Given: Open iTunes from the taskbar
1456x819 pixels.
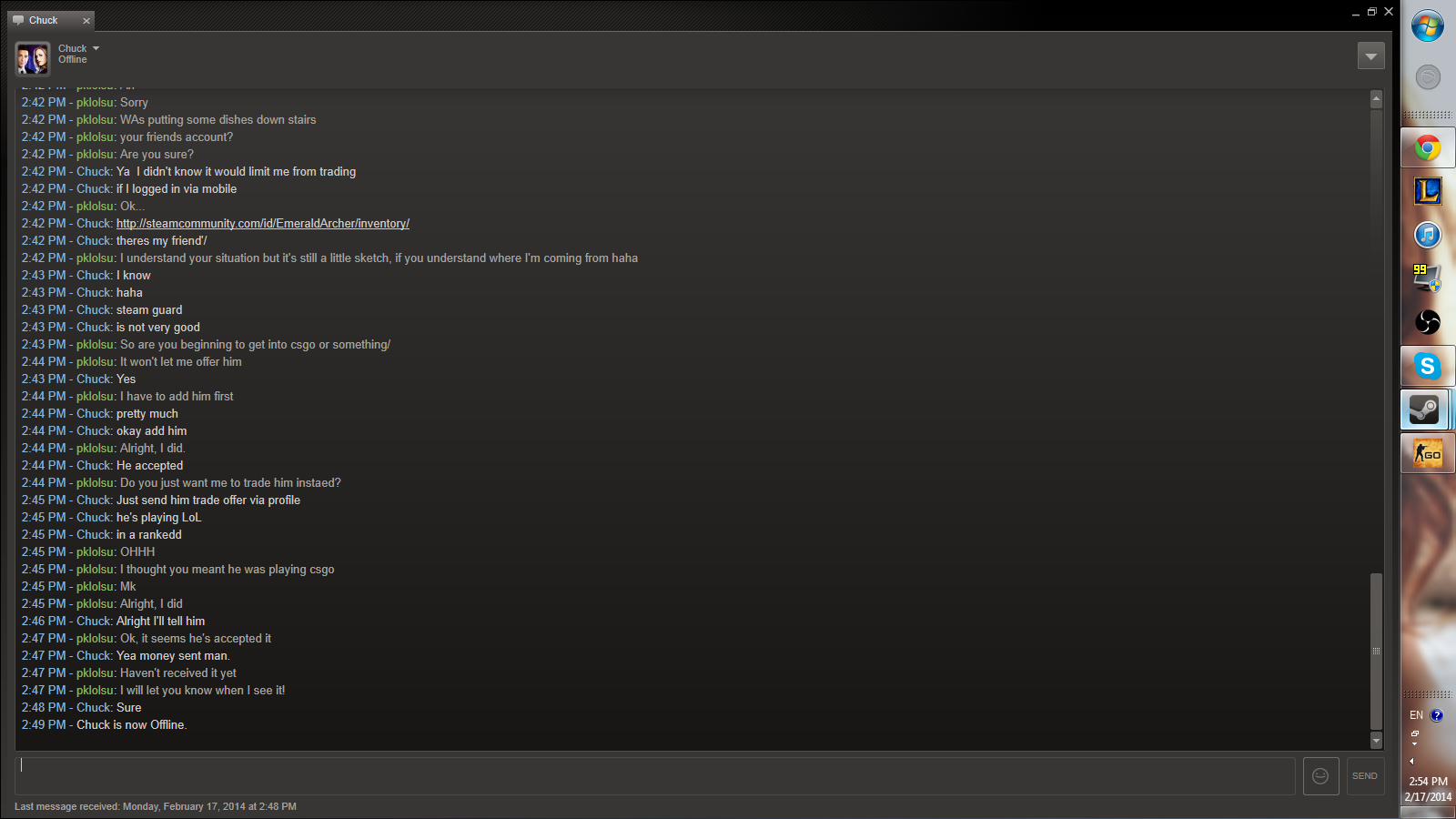Looking at the screenshot, I should [x=1427, y=235].
